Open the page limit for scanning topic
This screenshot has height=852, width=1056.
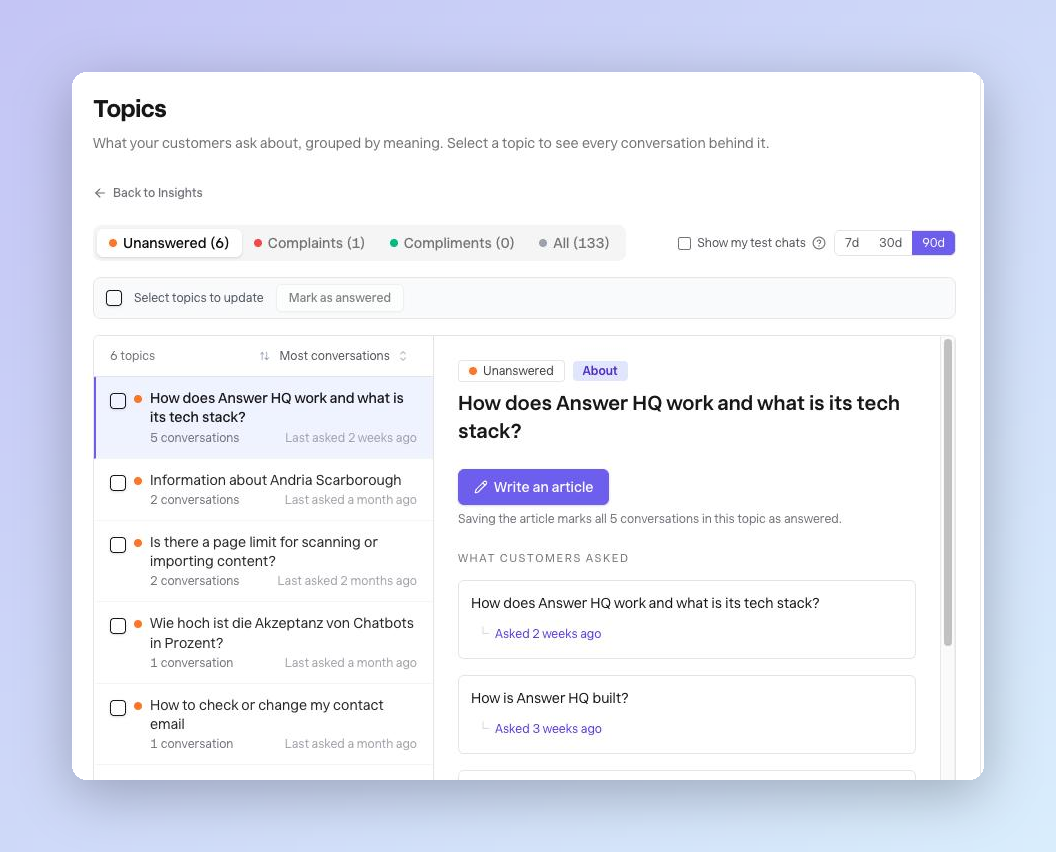coord(264,561)
